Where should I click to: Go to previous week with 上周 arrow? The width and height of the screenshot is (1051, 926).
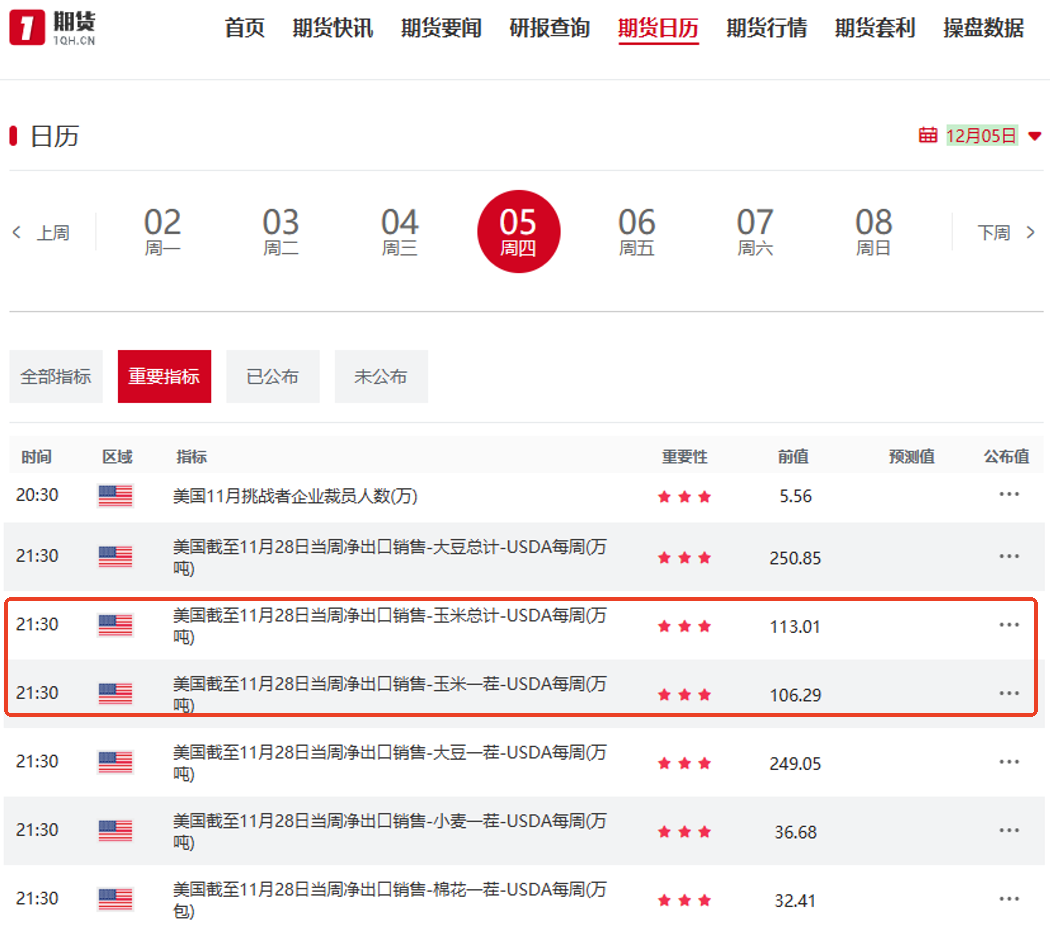pos(17,233)
